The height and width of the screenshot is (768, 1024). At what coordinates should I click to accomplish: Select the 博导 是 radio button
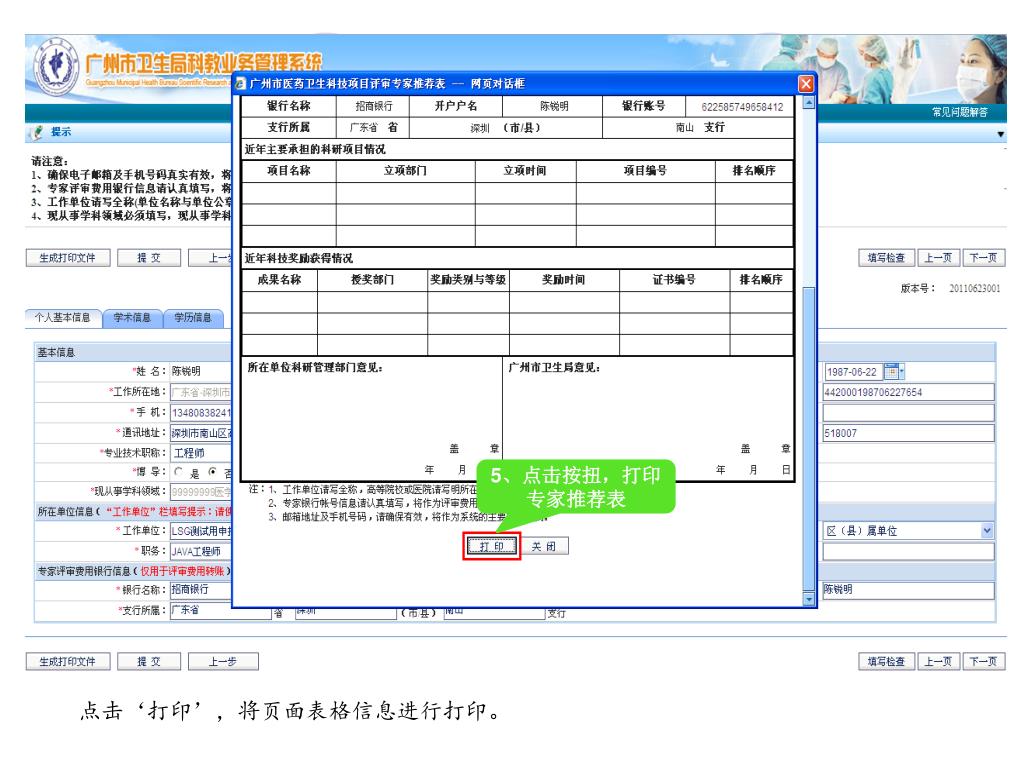(178, 472)
